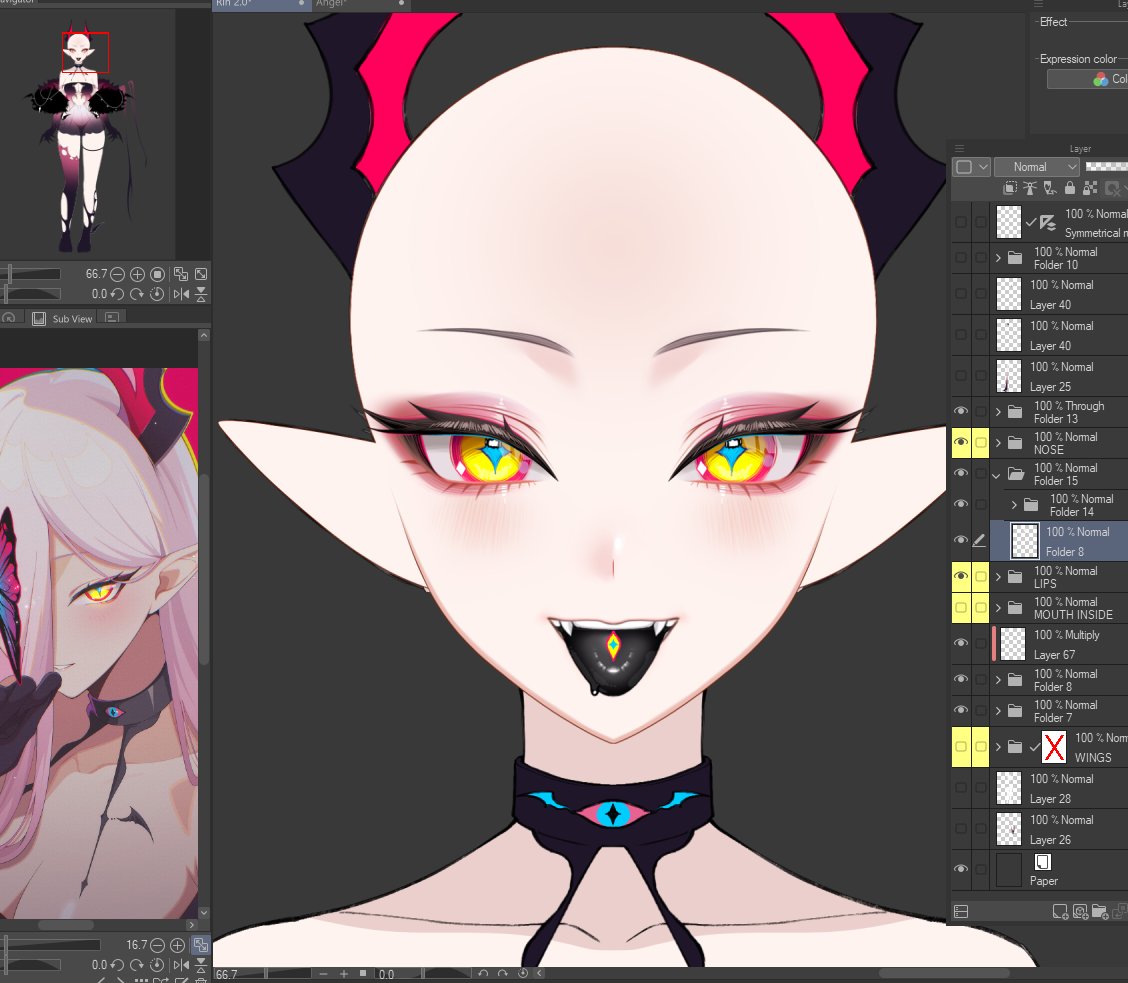Open the tab right of Sub View

pyautogui.click(x=112, y=317)
